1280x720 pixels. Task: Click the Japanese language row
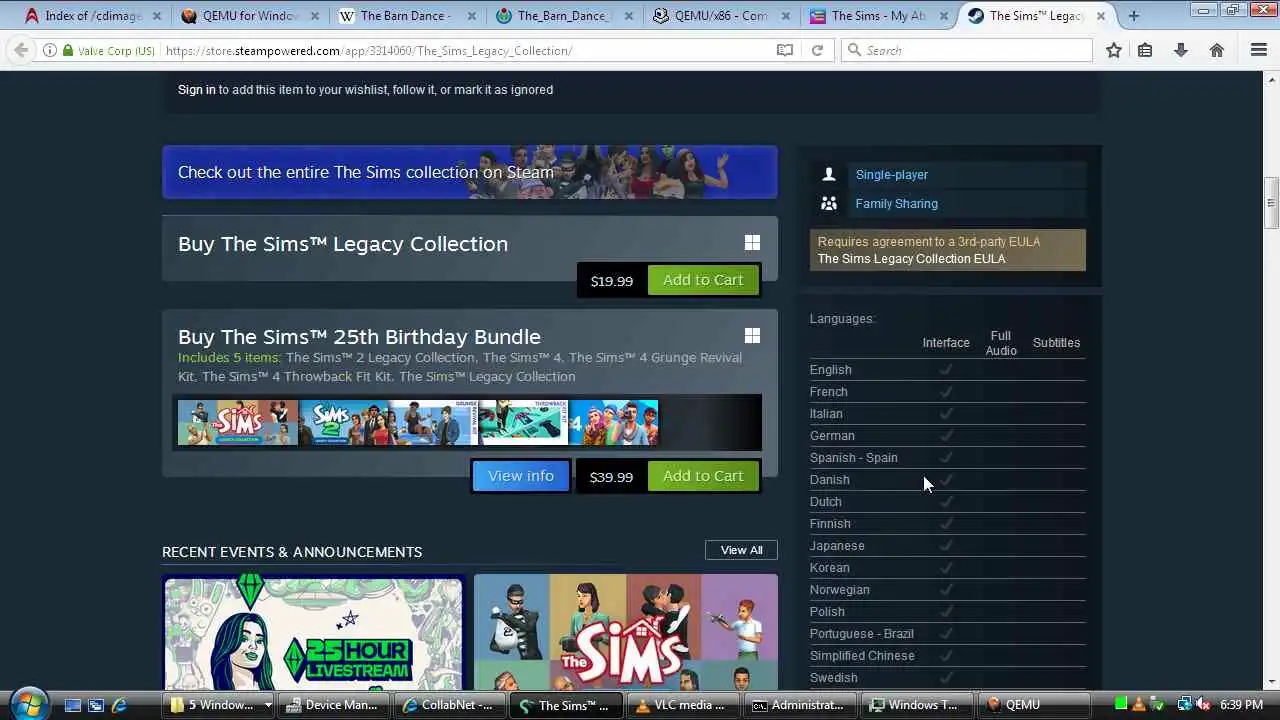coord(947,546)
